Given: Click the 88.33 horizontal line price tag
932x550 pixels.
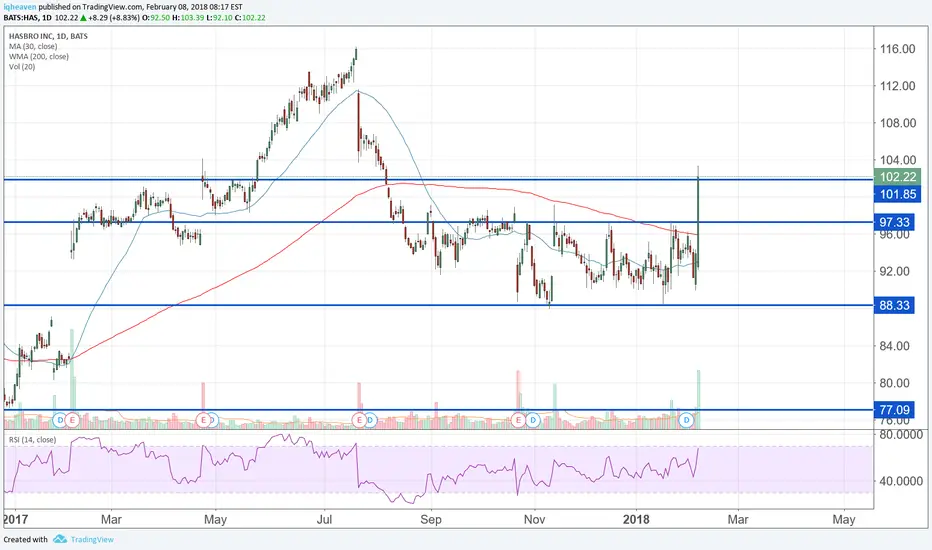Looking at the screenshot, I should coord(894,305).
